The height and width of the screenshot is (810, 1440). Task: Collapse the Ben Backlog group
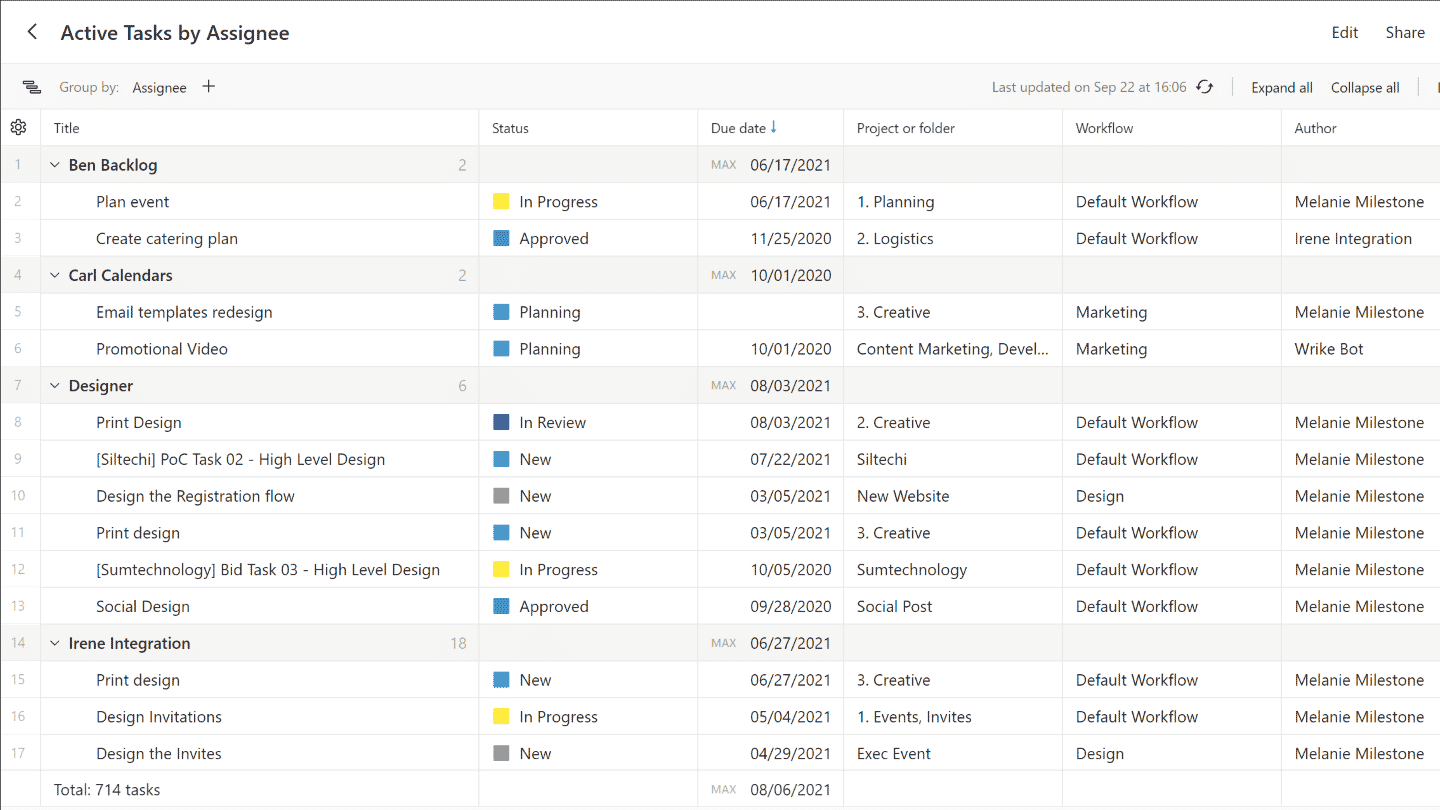[55, 165]
